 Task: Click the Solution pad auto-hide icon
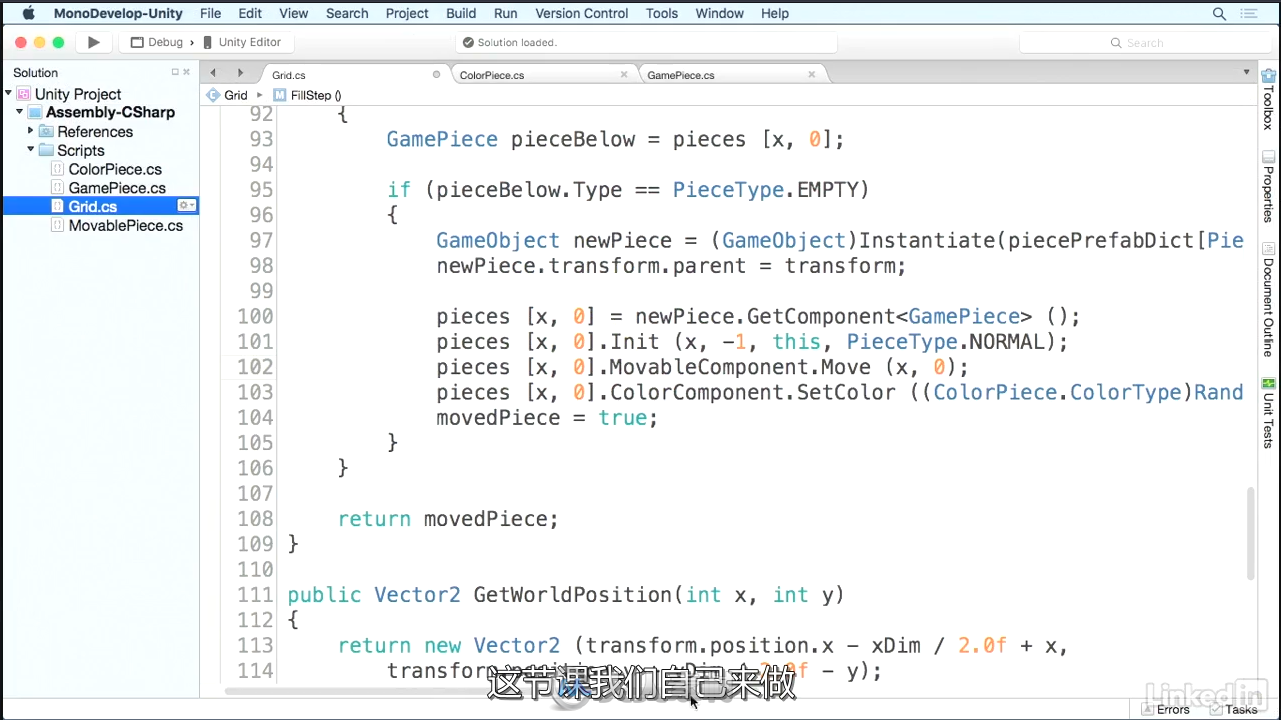click(x=175, y=72)
